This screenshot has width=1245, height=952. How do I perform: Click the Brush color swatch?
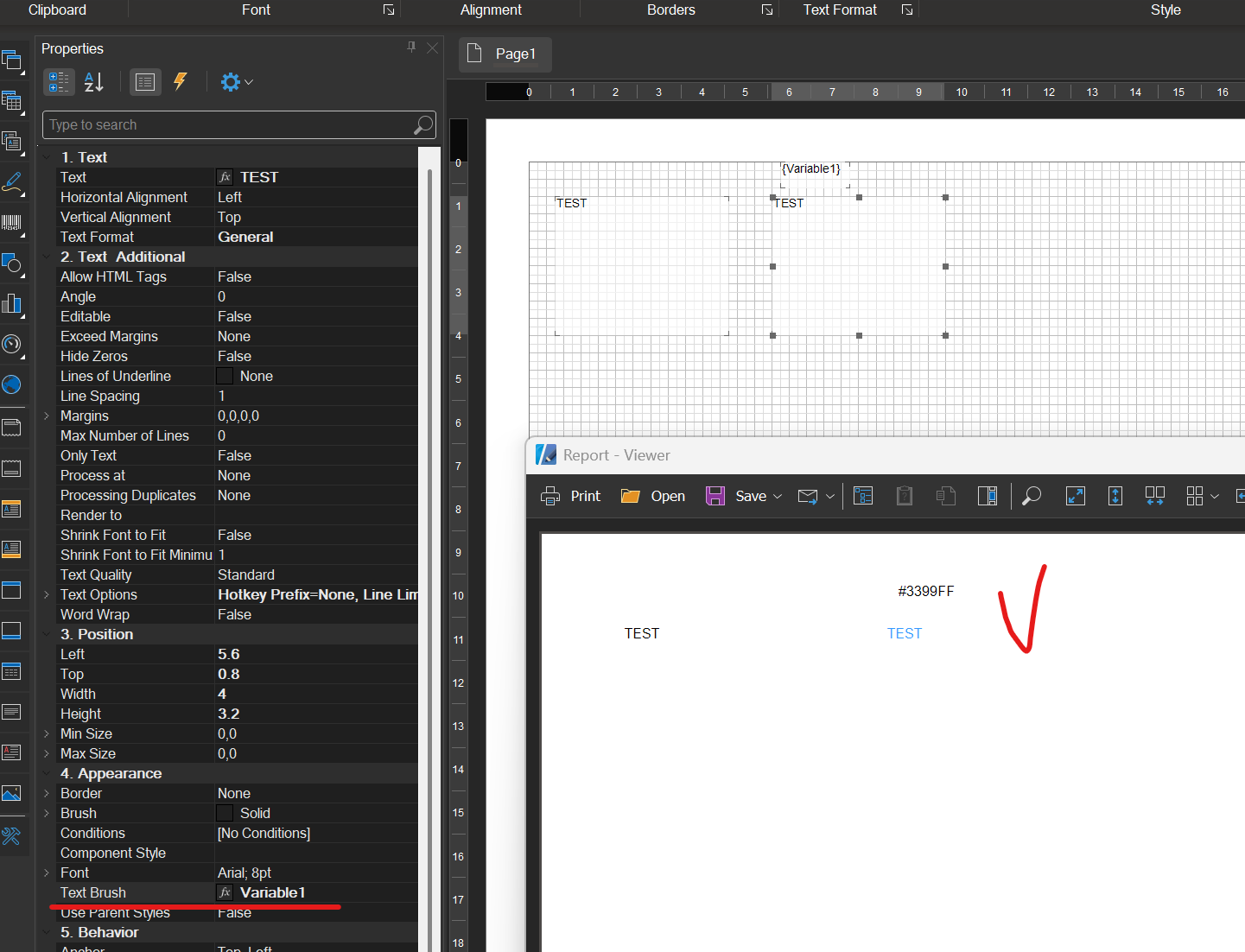point(225,813)
